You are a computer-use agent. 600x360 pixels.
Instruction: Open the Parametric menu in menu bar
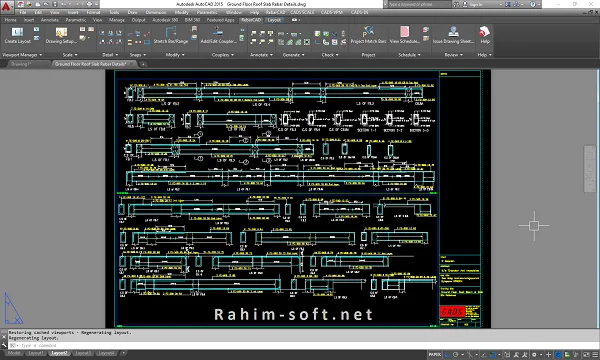point(207,12)
